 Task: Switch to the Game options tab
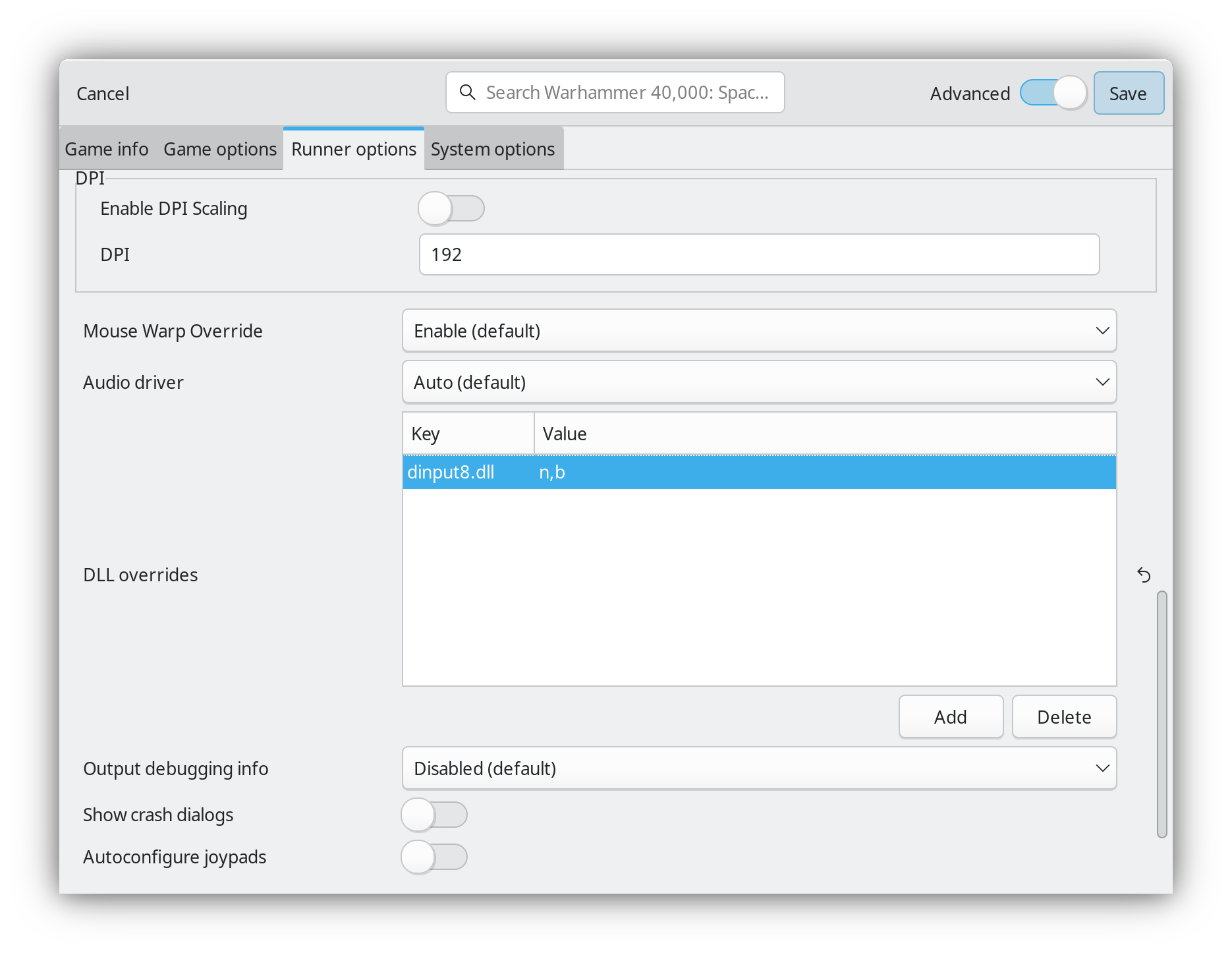pos(219,149)
